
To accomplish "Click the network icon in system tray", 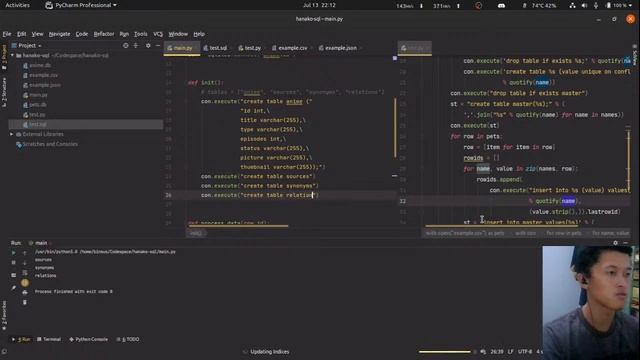I will 572,6.
